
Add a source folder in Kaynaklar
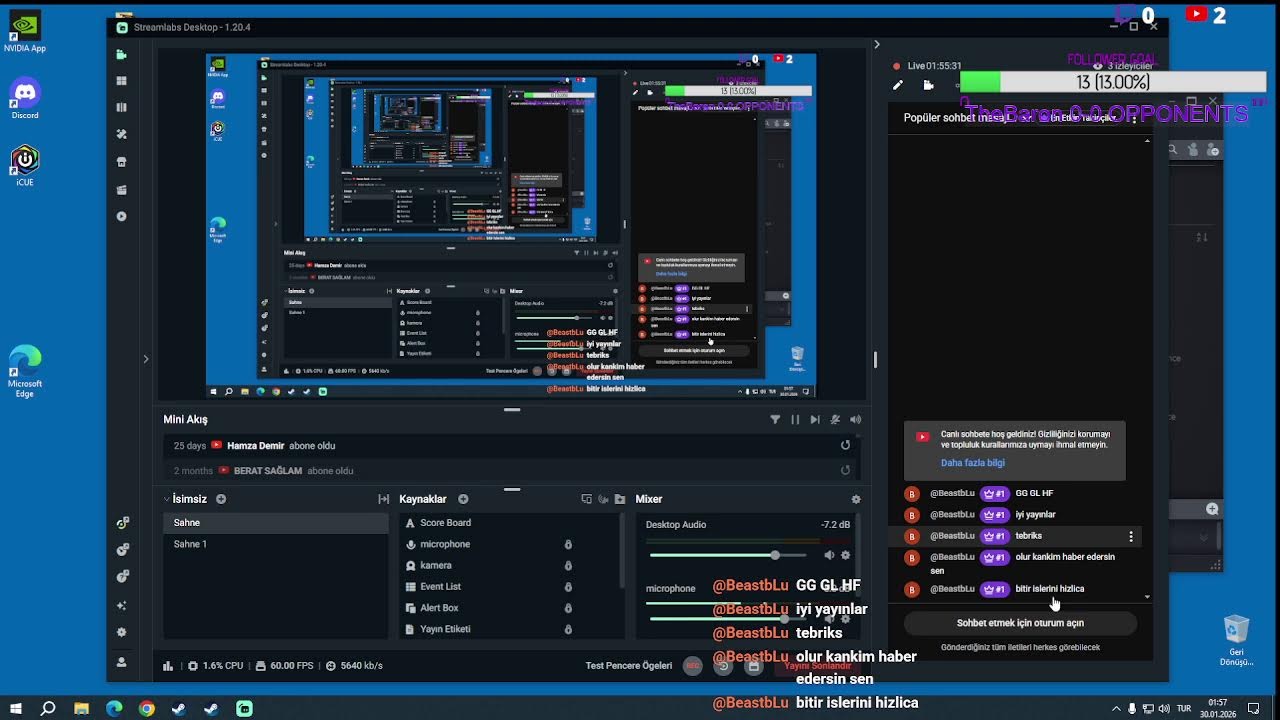tap(620, 499)
